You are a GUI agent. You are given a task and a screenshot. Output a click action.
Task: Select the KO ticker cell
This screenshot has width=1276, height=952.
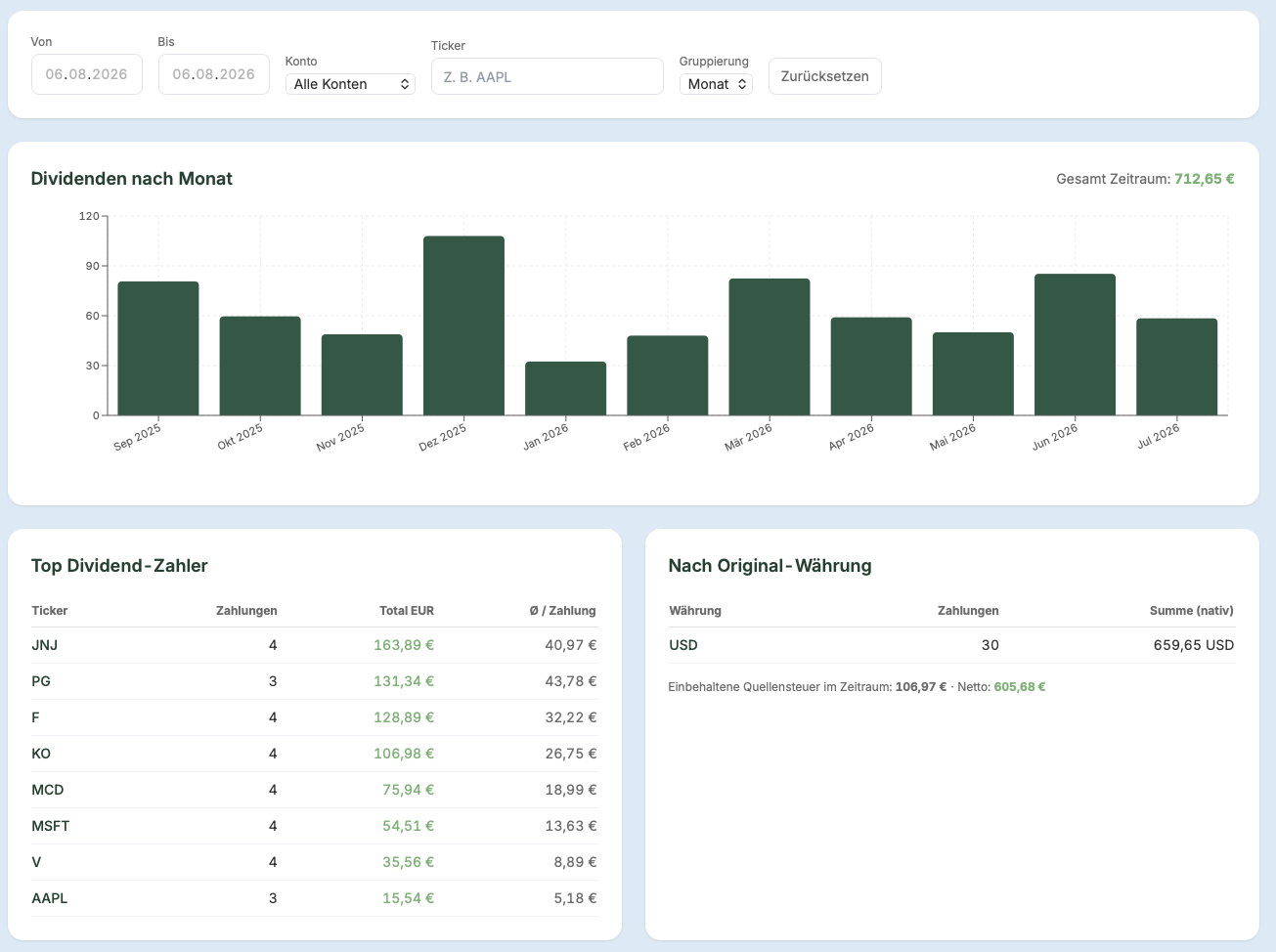[41, 754]
